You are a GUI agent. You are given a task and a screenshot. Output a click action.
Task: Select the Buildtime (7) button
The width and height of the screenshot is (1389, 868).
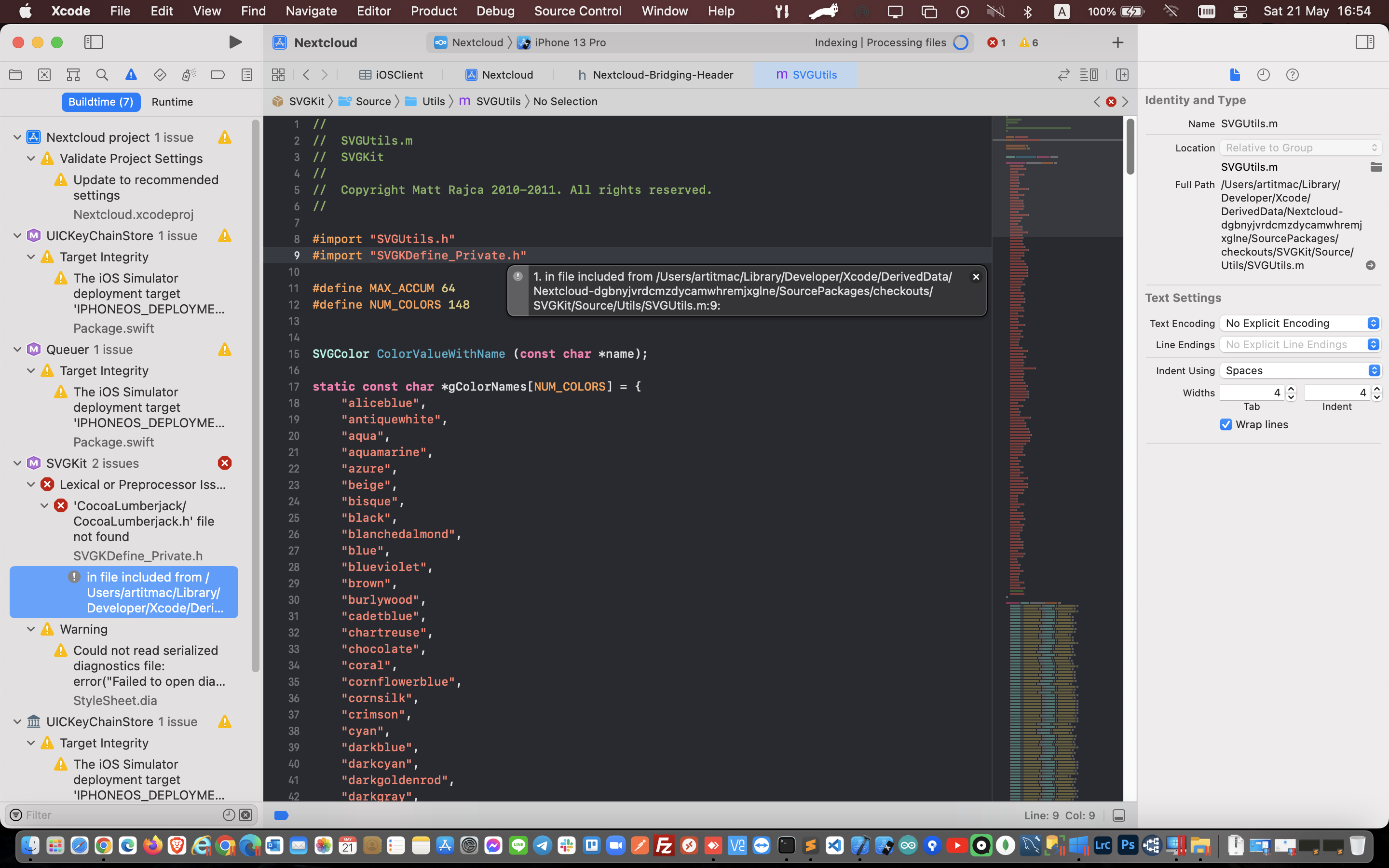[x=101, y=102]
